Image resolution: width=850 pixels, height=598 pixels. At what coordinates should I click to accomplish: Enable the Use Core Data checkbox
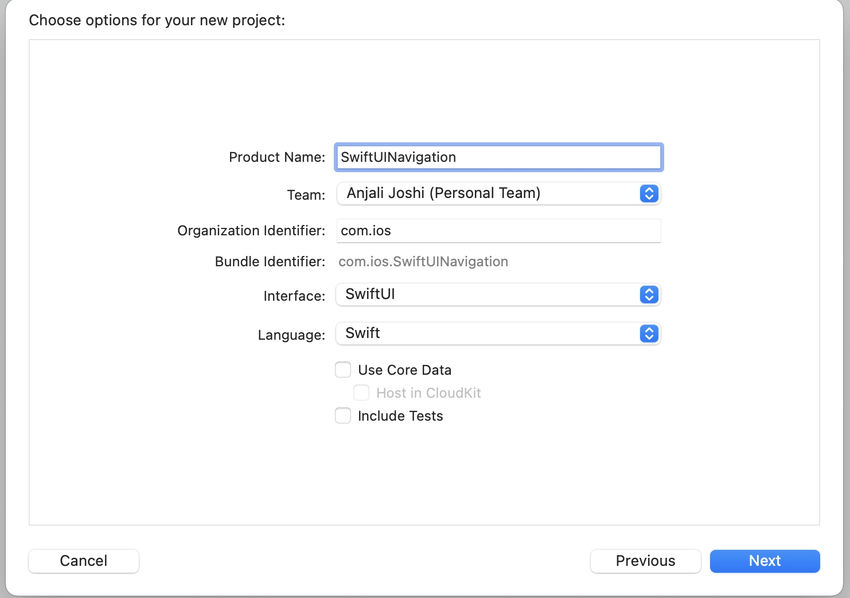pyautogui.click(x=343, y=370)
